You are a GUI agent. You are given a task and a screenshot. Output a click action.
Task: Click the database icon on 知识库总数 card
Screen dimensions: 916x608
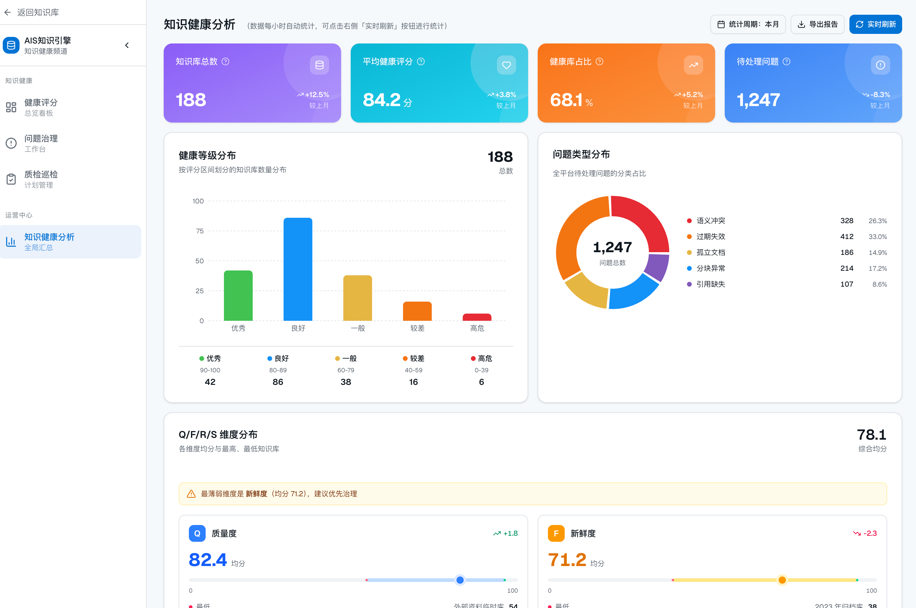319,65
